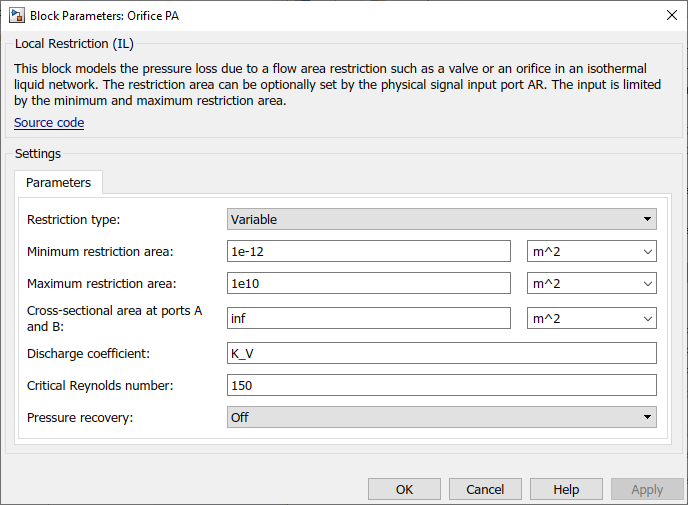This screenshot has height=505, width=688.
Task: Click the Minimum restriction area field
Action: click(x=369, y=251)
